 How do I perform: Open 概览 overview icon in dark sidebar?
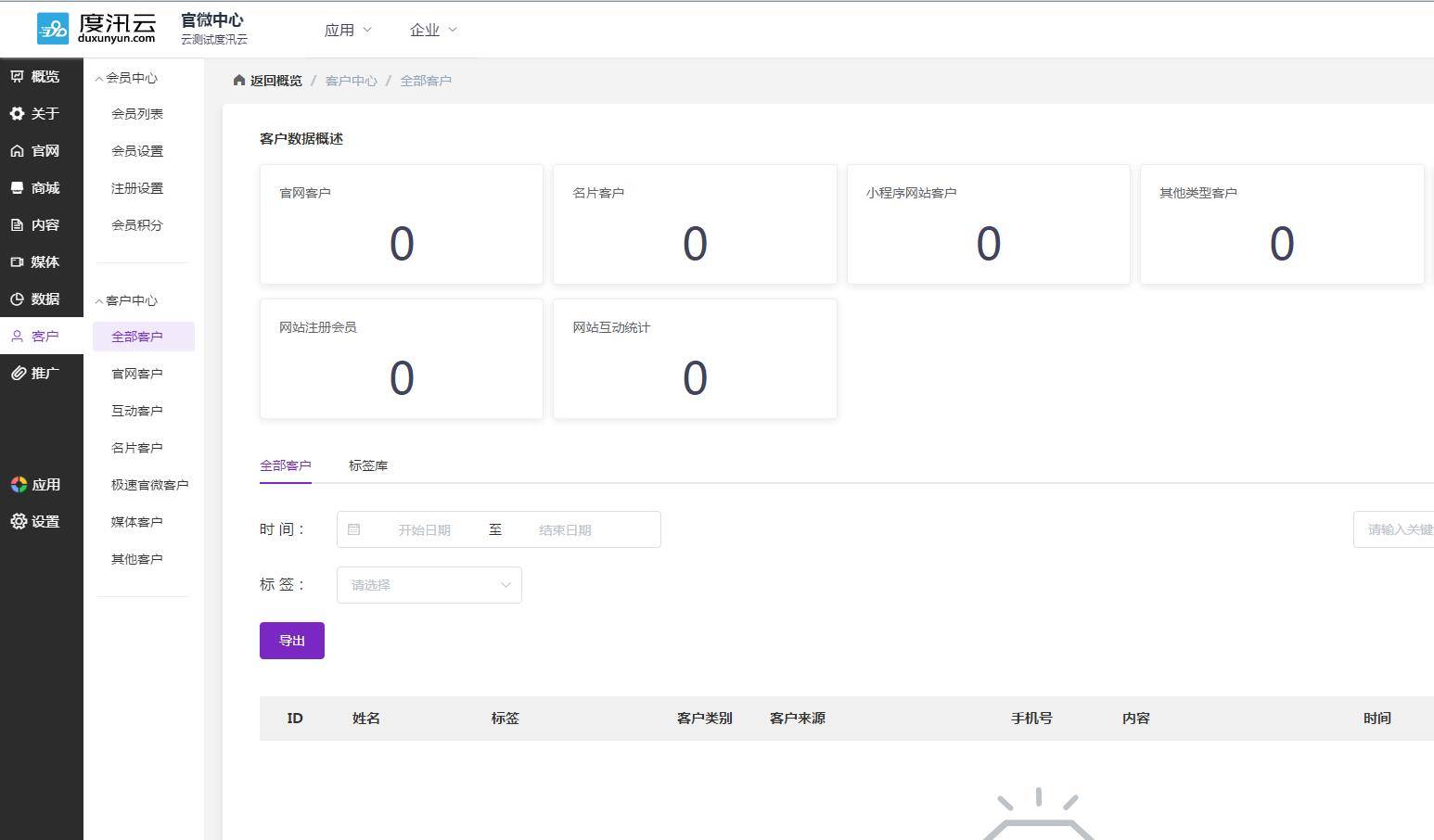18,76
